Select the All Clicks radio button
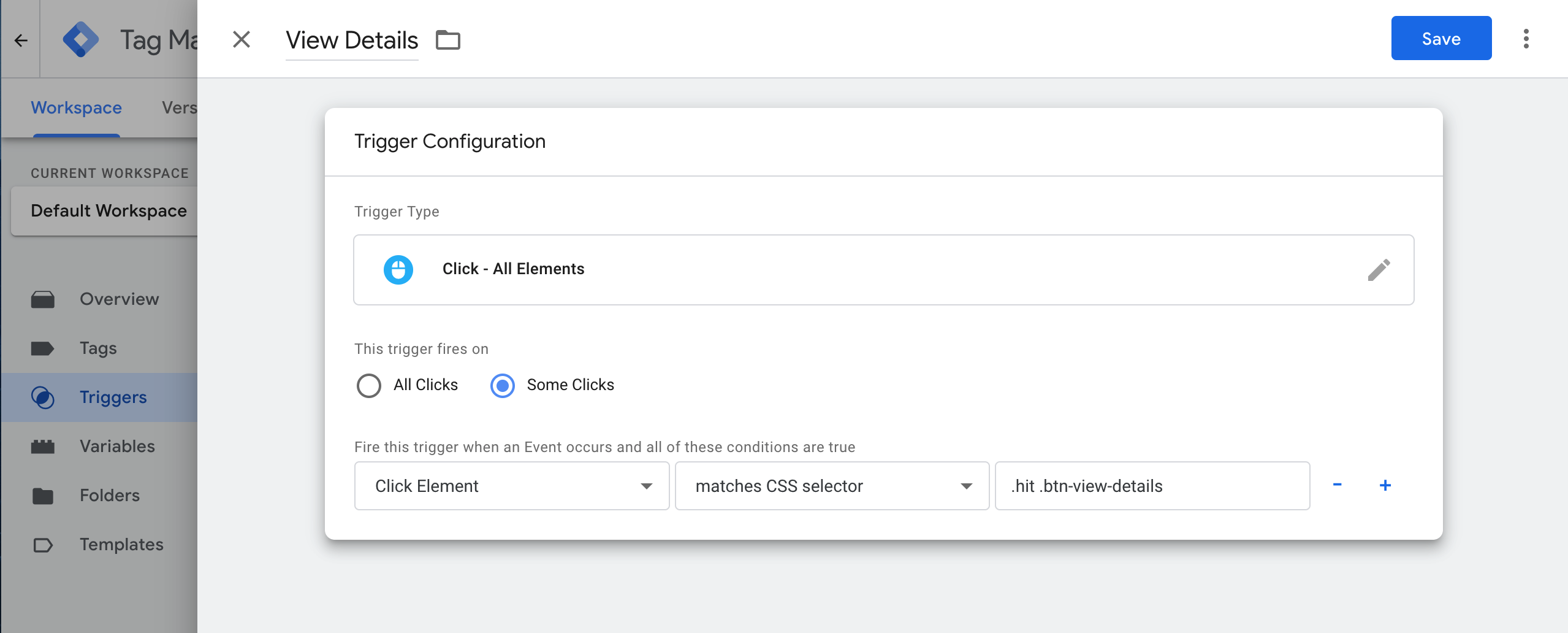This screenshot has width=1568, height=633. (369, 385)
